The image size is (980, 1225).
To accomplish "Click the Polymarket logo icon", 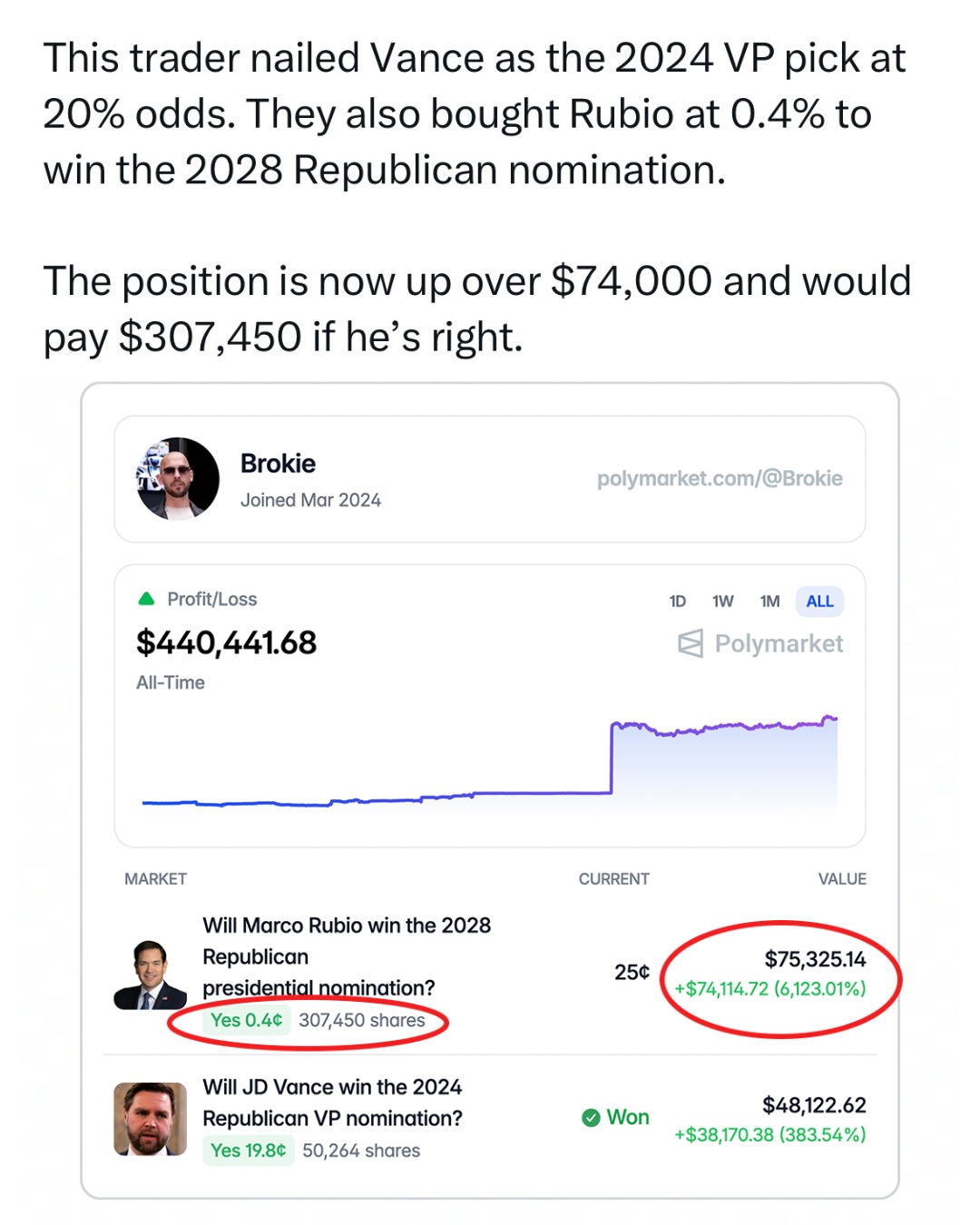I will pyautogui.click(x=691, y=643).
